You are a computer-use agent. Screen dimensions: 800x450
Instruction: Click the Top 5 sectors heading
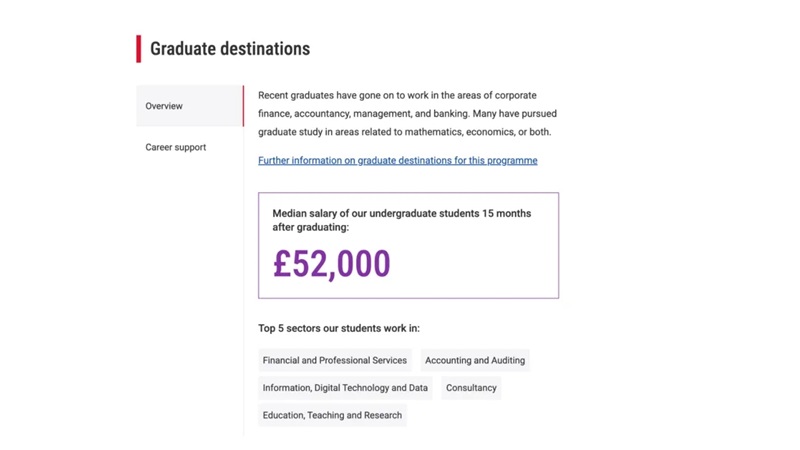click(339, 328)
